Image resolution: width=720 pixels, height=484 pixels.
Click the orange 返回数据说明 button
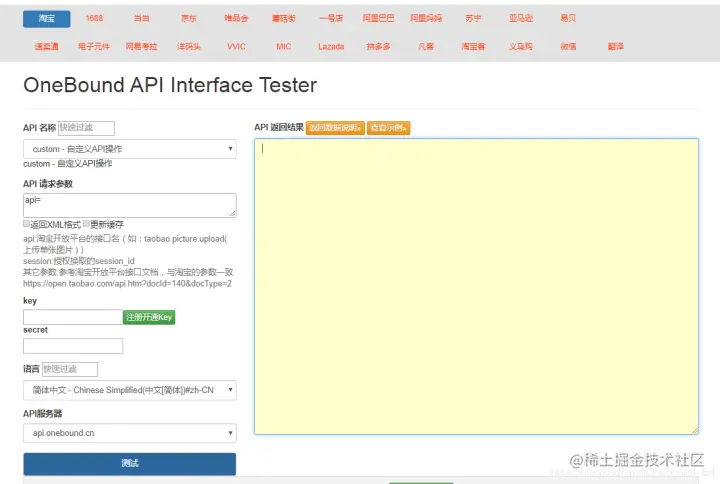click(335, 128)
